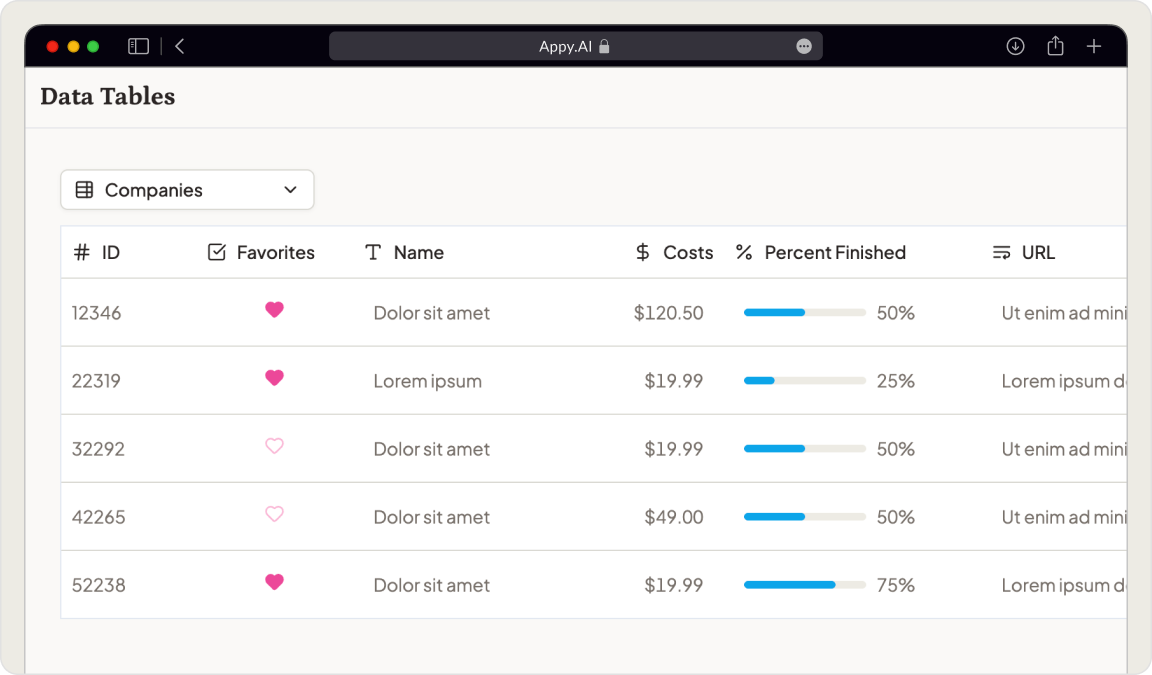This screenshot has width=1152, height=675.
Task: Go back using the browser back arrow
Action: click(x=180, y=46)
